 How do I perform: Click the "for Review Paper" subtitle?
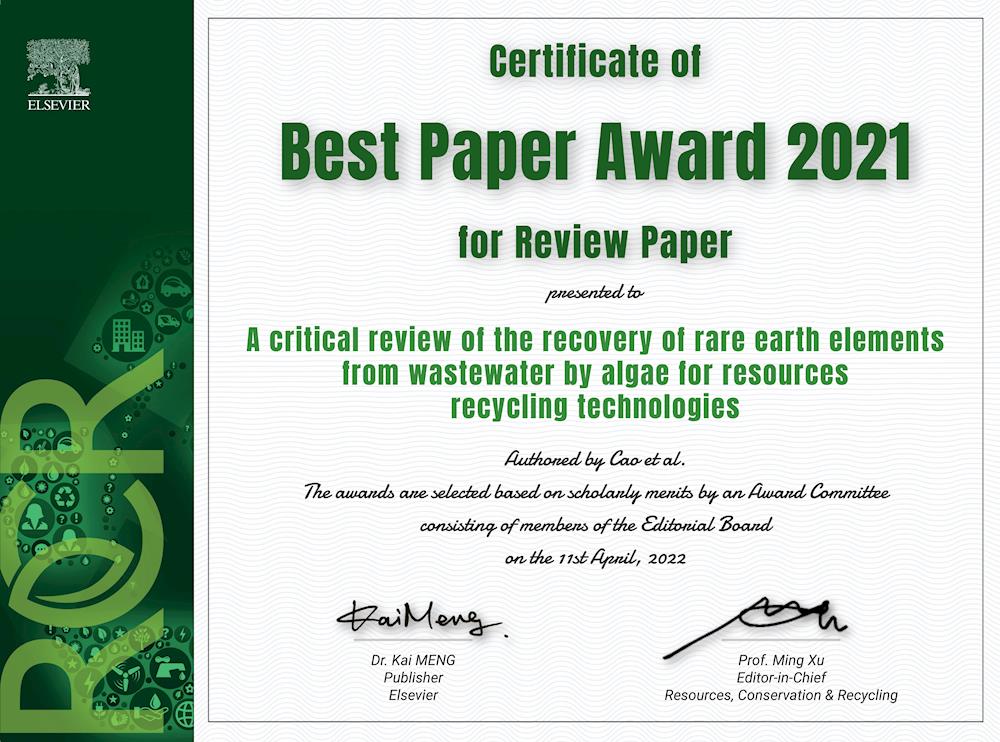596,241
